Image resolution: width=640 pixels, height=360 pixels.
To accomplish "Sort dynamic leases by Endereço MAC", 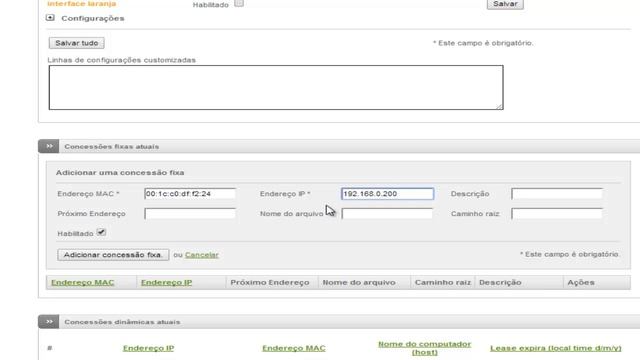I will [294, 348].
